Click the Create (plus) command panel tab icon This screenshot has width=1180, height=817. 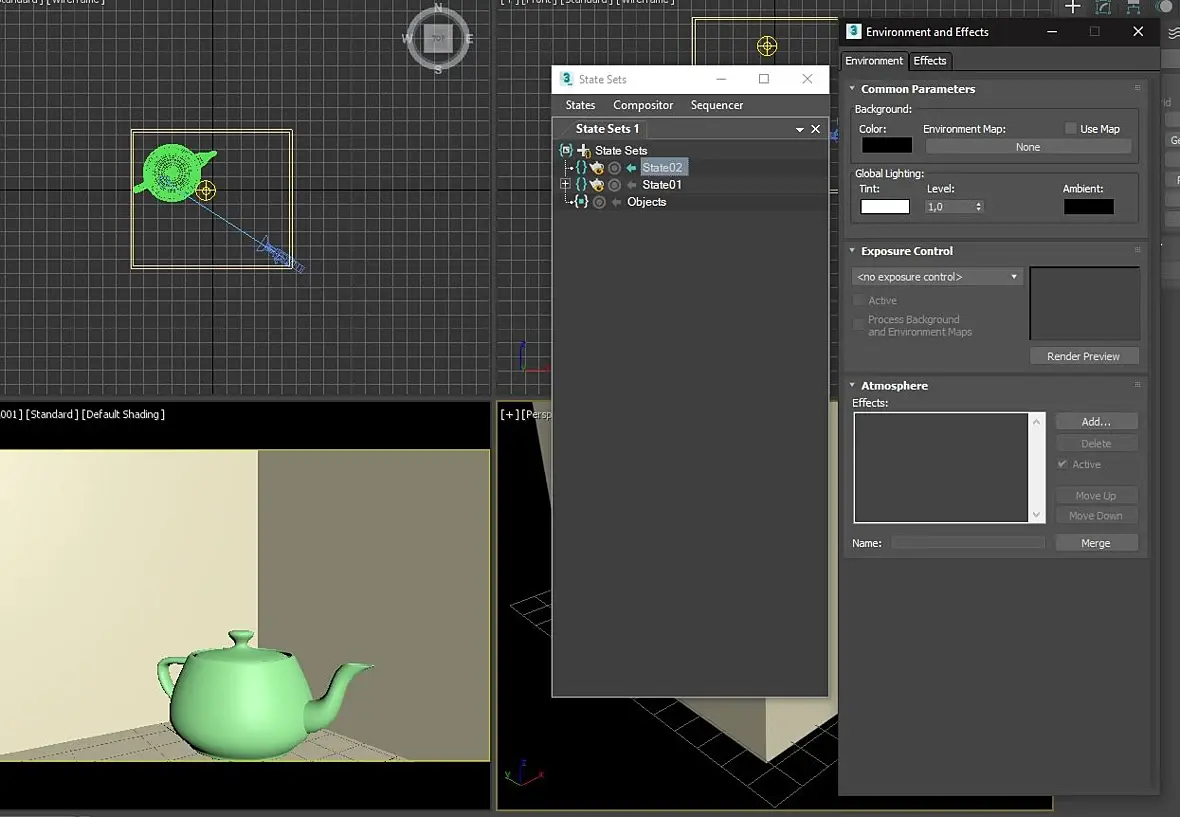click(x=1072, y=7)
